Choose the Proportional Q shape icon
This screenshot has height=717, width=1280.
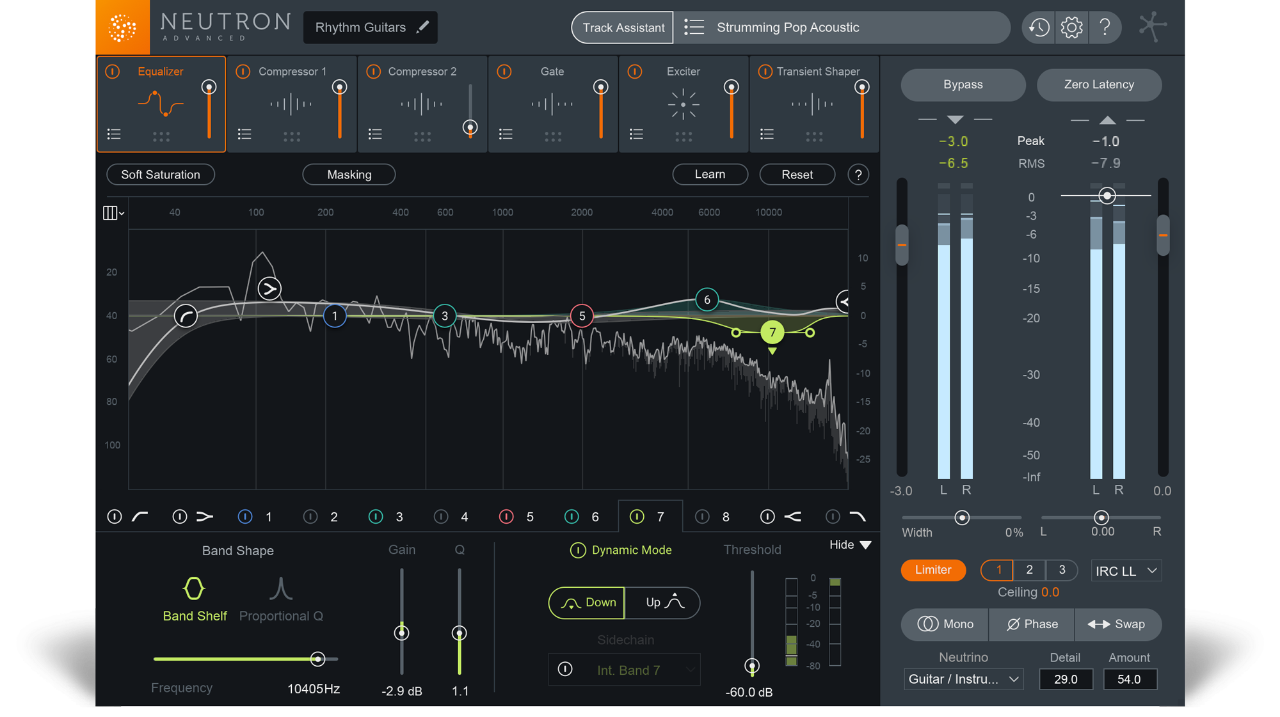tap(281, 587)
